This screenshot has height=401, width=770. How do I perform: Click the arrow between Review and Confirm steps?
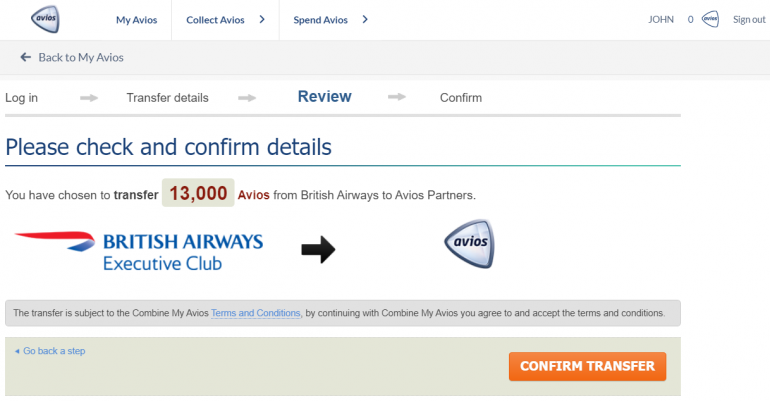pyautogui.click(x=397, y=98)
